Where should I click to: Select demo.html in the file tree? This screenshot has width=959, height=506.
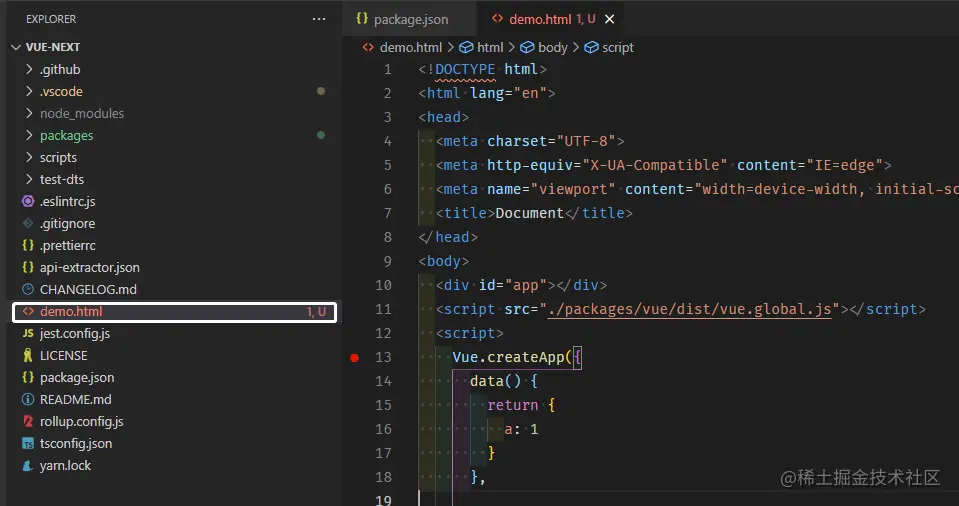click(x=174, y=311)
